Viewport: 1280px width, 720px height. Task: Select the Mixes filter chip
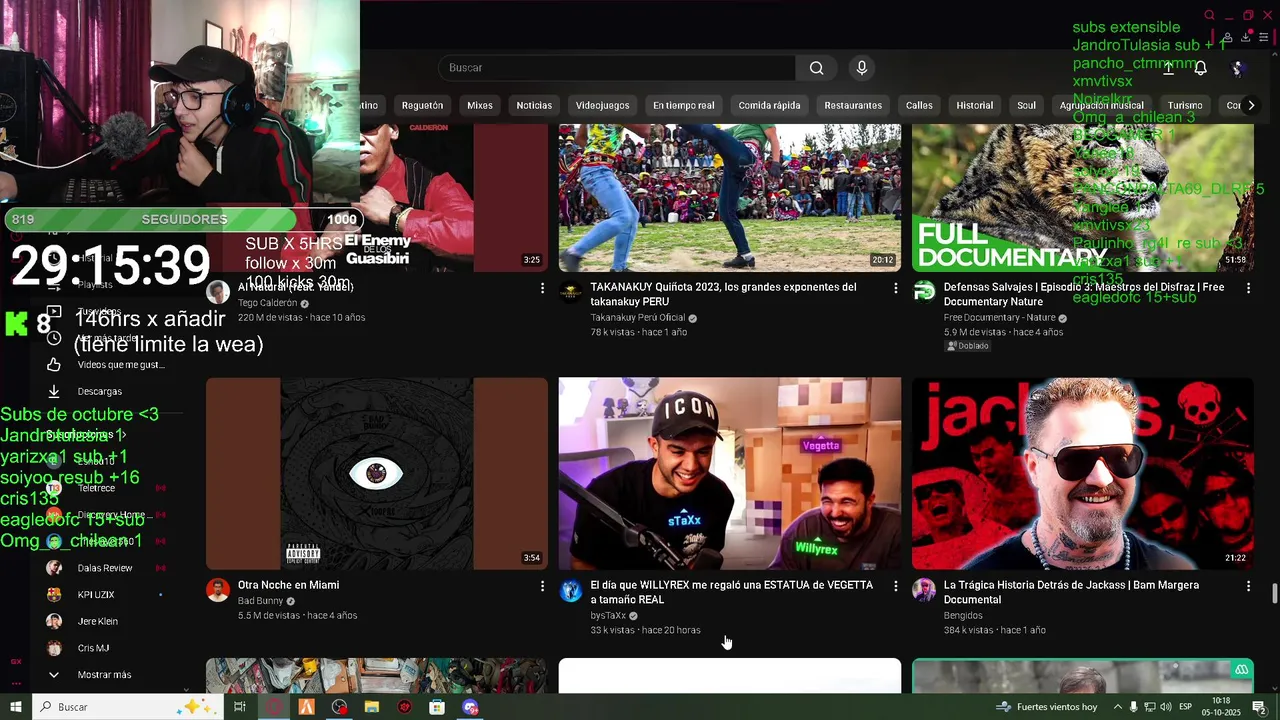(480, 105)
